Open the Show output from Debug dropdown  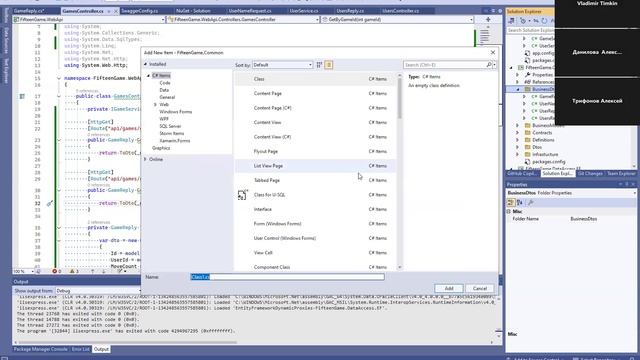(x=98, y=291)
